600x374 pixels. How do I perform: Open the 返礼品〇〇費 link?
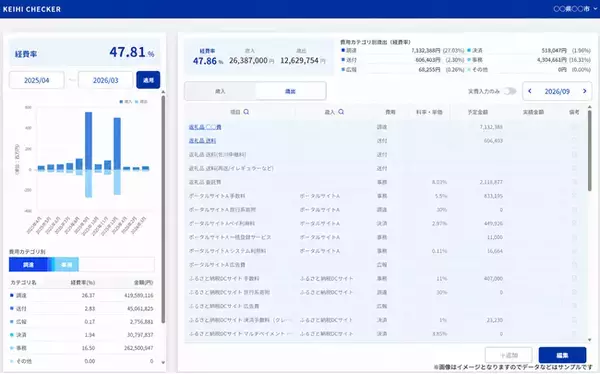click(205, 127)
